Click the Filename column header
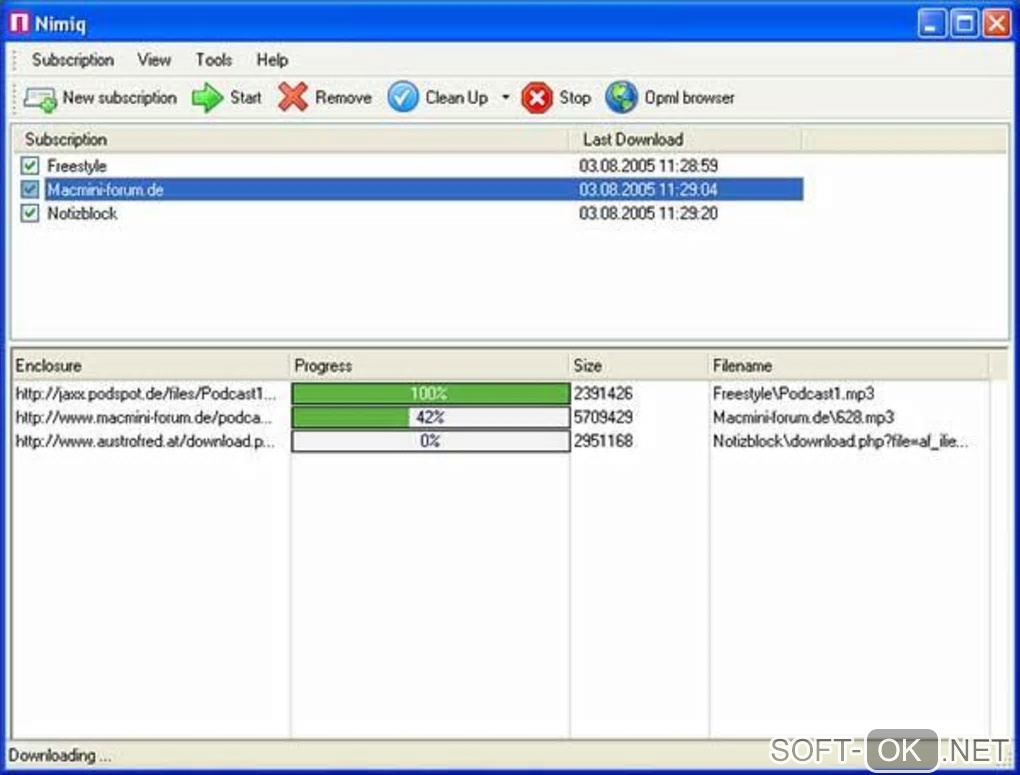The image size is (1020, 775). tap(848, 366)
